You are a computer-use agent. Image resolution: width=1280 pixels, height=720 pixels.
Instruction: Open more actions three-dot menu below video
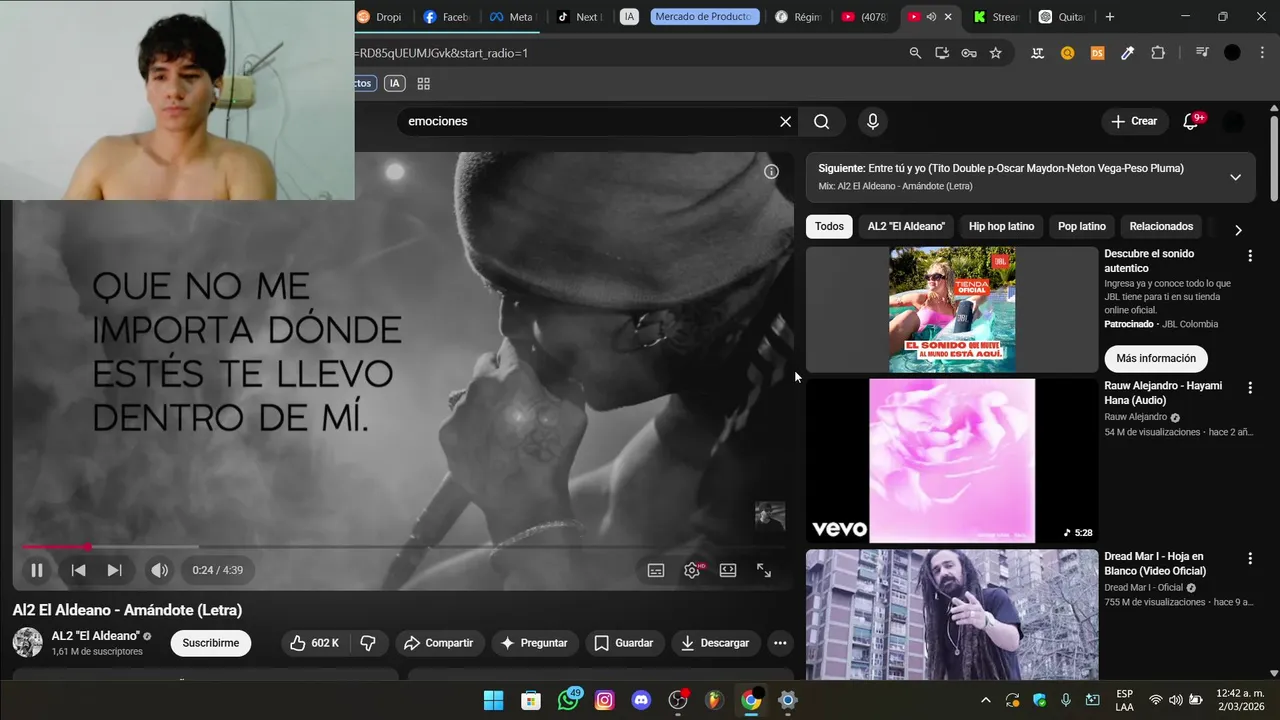[780, 643]
